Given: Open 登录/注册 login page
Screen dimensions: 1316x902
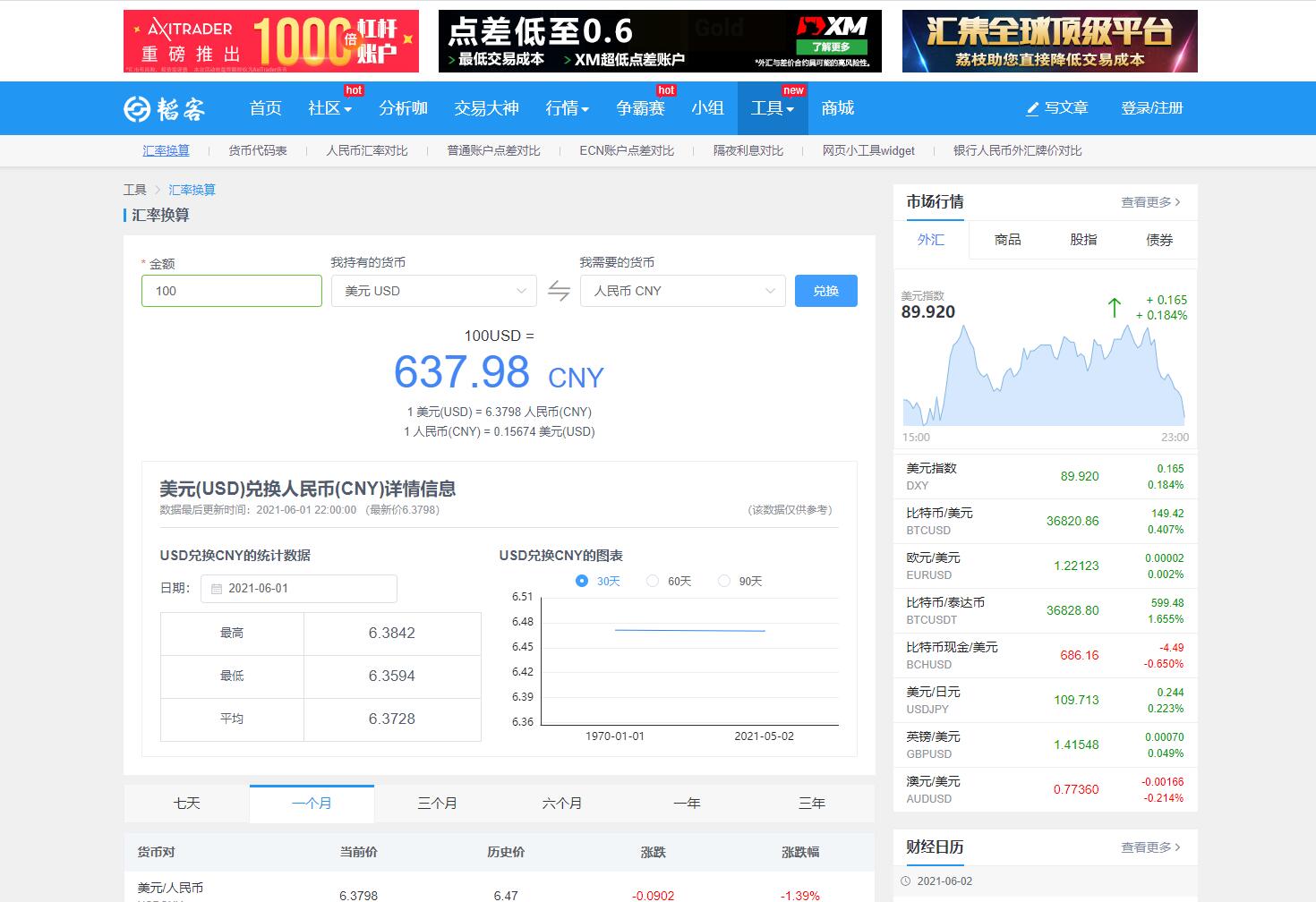Looking at the screenshot, I should point(1151,108).
